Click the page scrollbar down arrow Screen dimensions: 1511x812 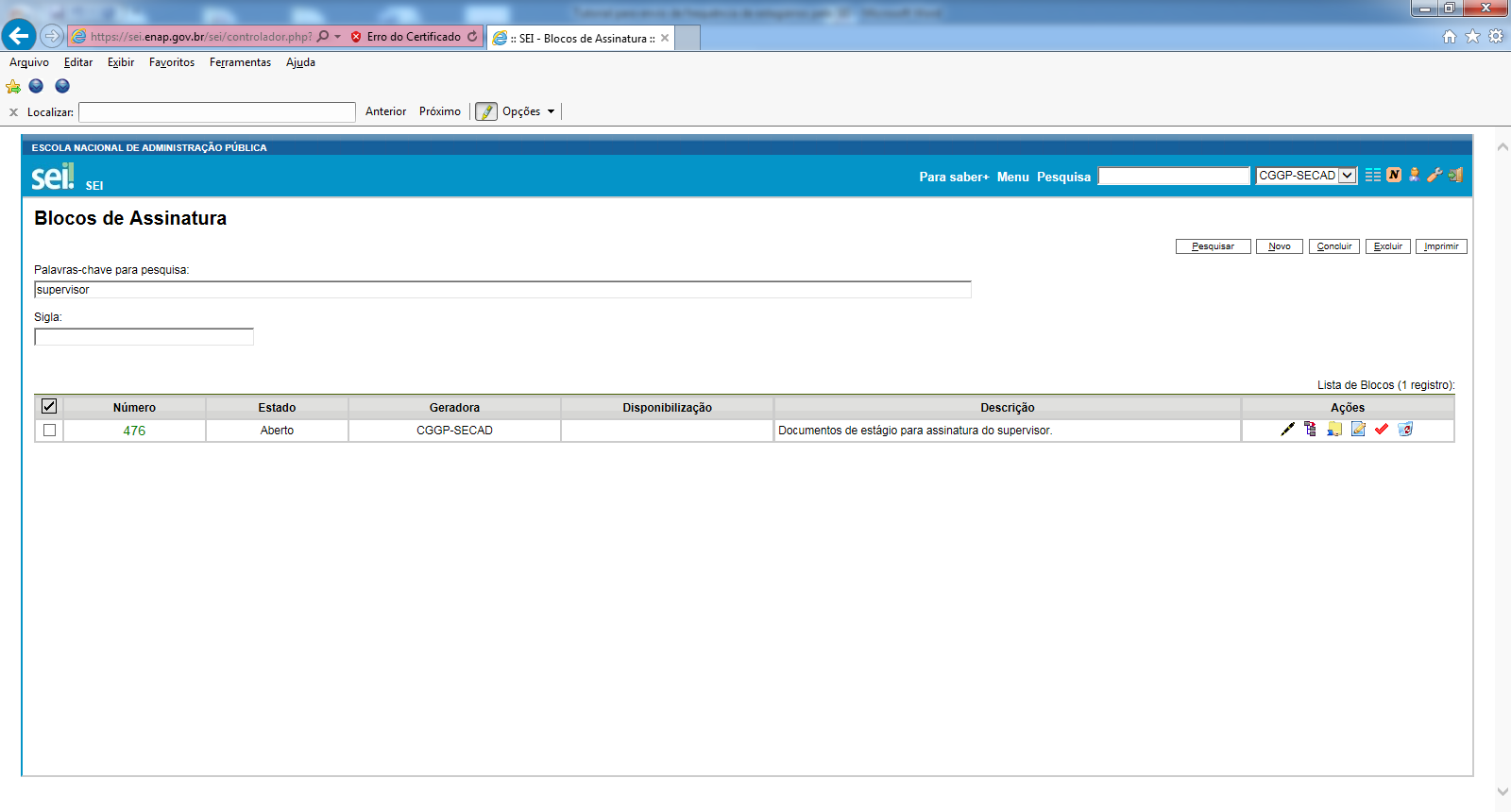1503,792
